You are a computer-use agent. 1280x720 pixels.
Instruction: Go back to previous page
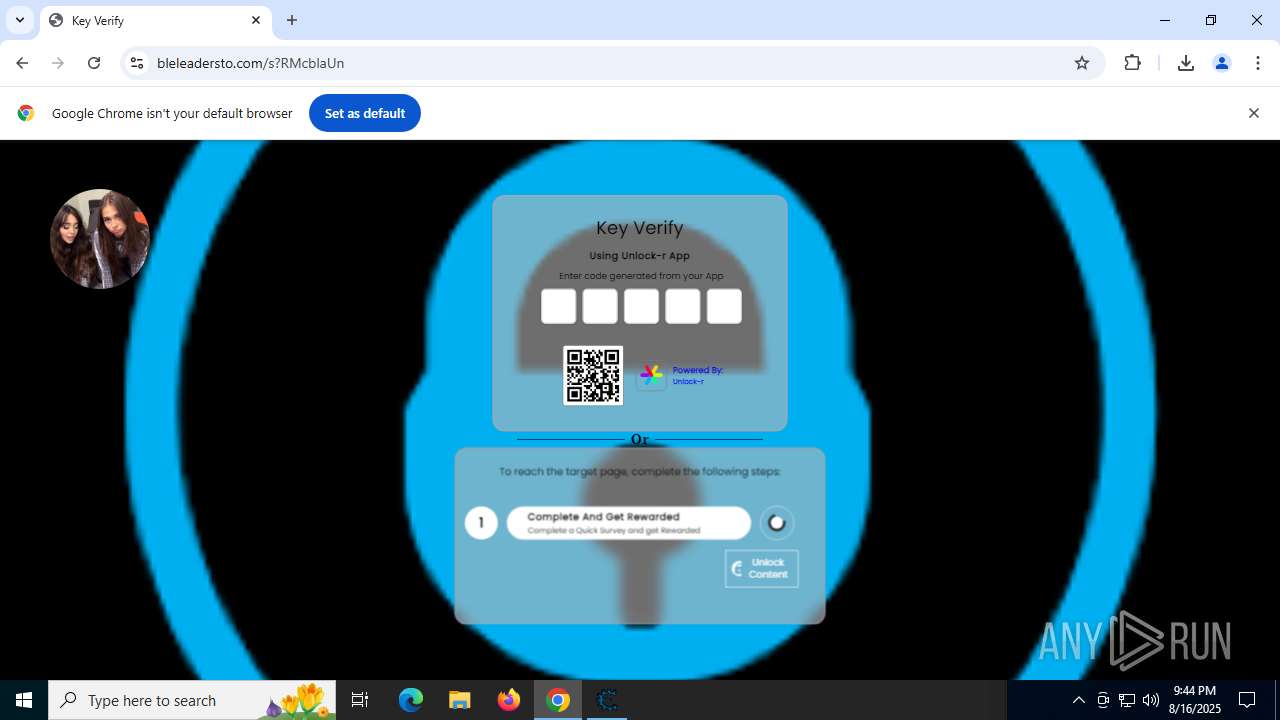(22, 63)
